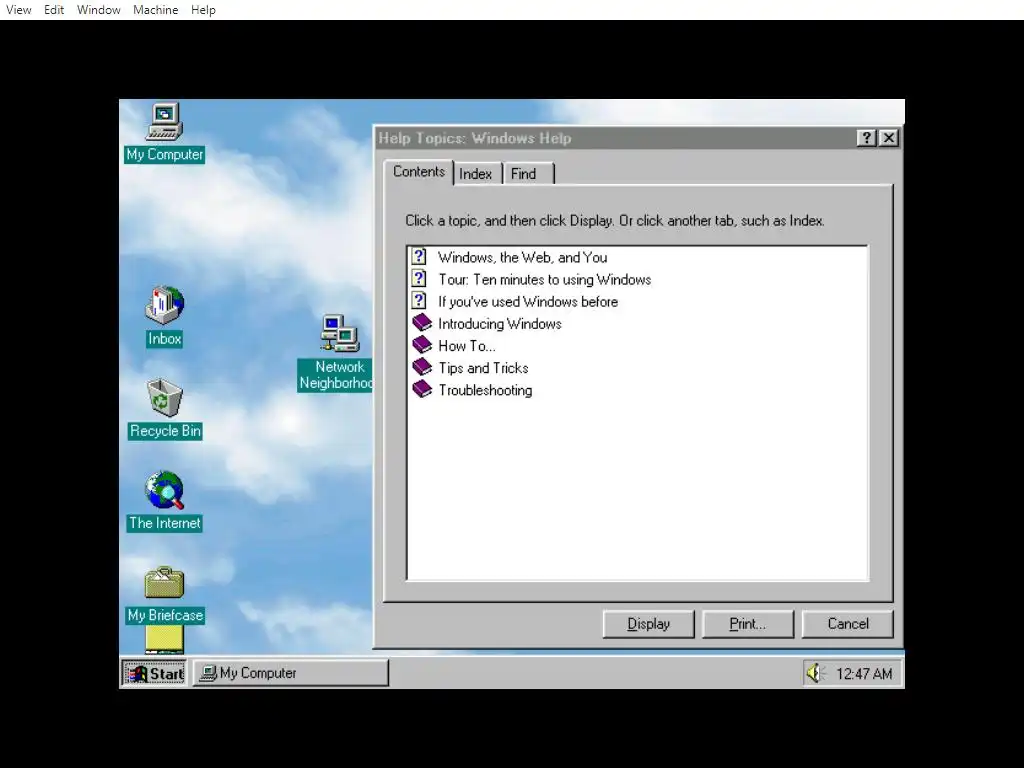Close the Help Topics dialog
Viewport: 1024px width, 768px height.
(x=889, y=138)
